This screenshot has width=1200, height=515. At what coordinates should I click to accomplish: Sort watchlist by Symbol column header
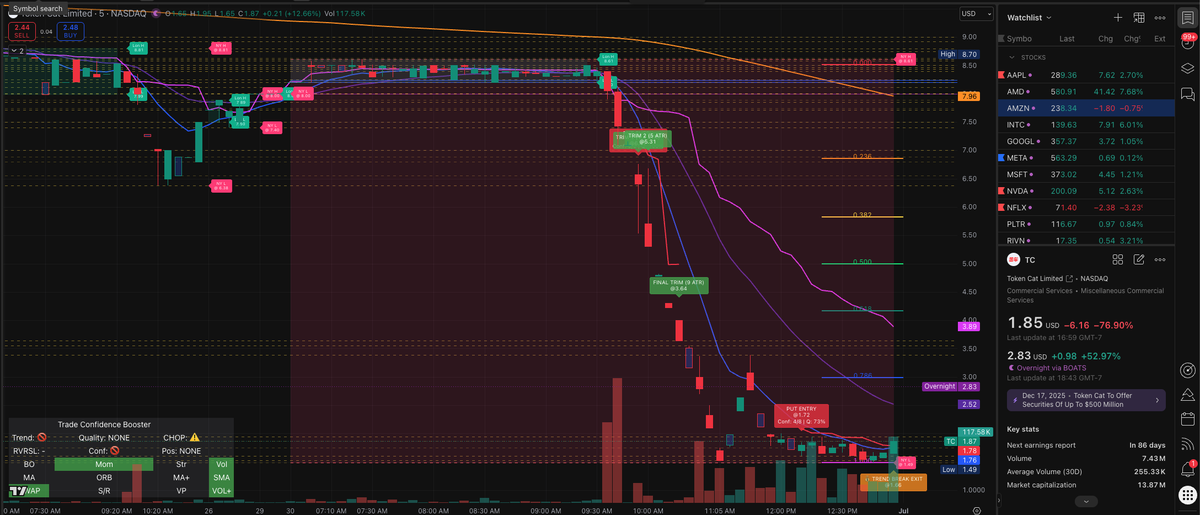coord(1019,39)
